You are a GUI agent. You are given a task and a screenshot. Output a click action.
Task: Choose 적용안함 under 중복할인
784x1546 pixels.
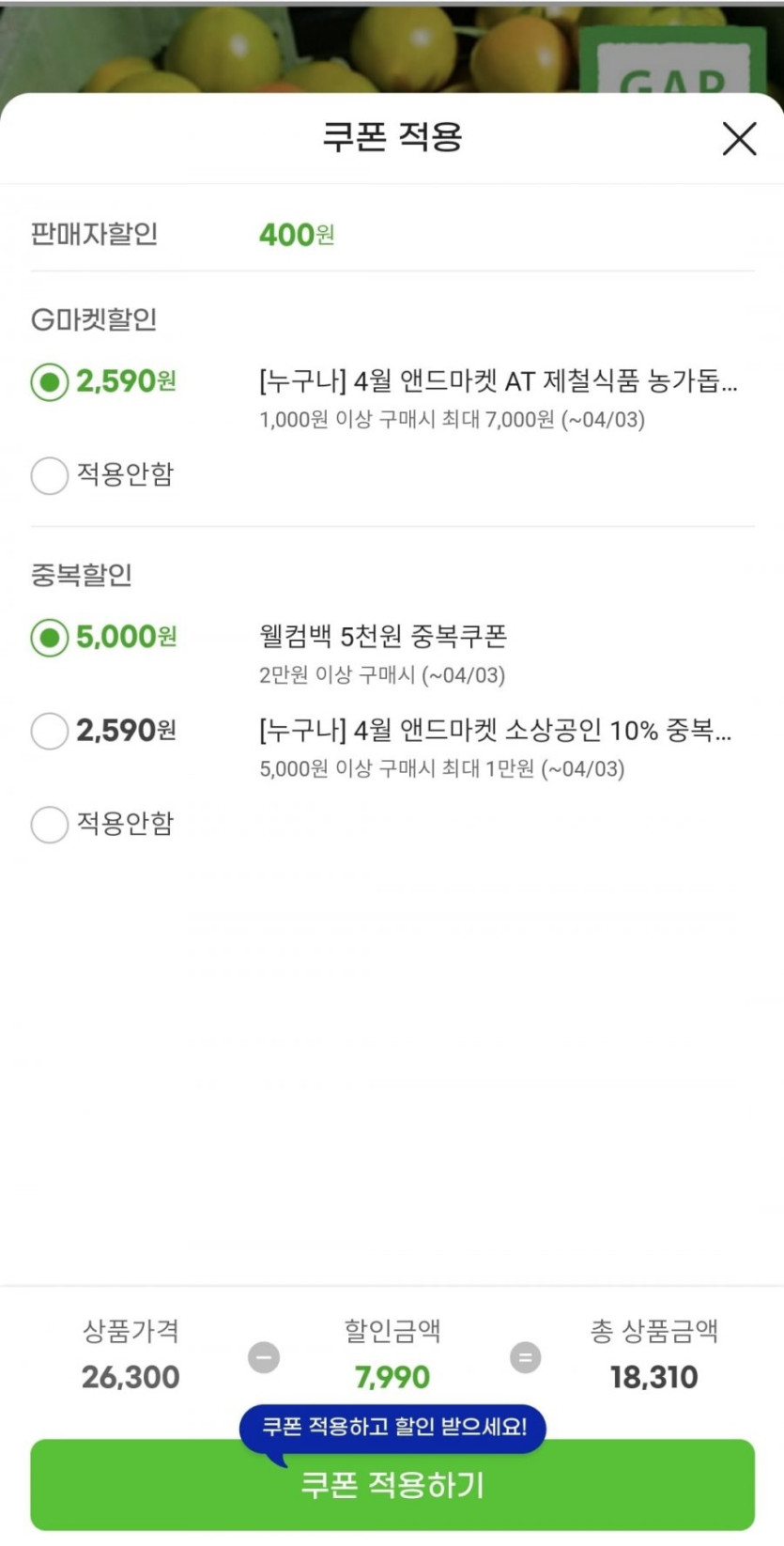click(50, 825)
